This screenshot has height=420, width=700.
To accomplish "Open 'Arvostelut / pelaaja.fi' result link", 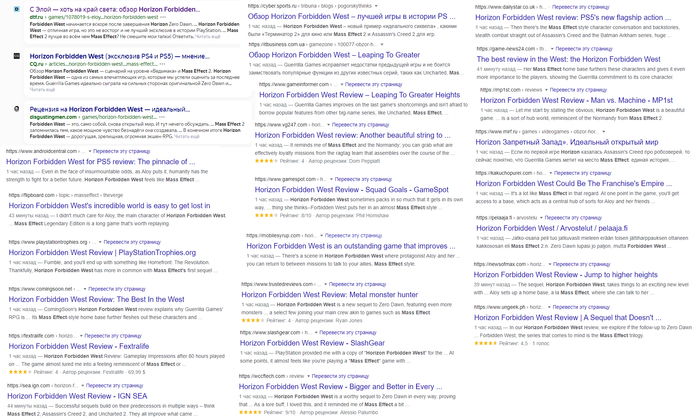I will coord(552,229).
